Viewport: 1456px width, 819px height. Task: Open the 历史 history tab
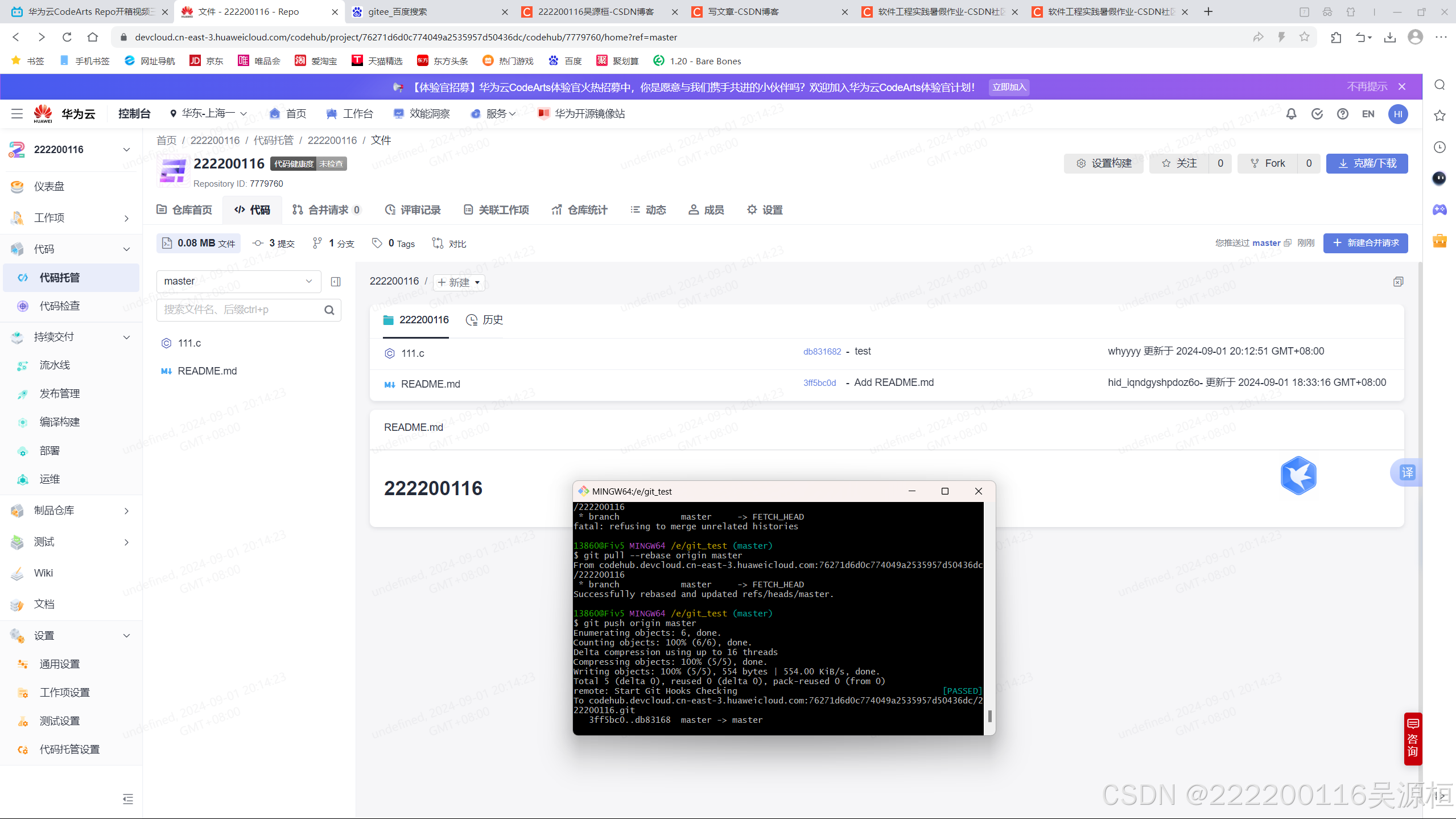click(485, 320)
